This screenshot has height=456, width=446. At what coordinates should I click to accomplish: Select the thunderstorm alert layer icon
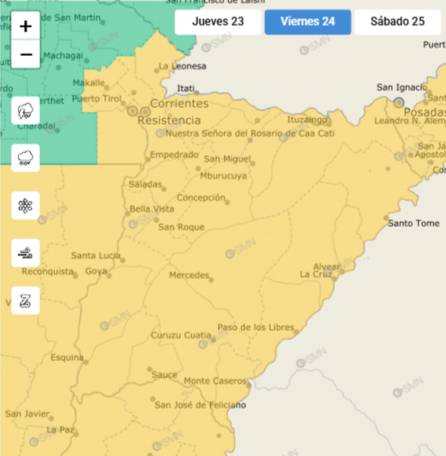point(25,111)
